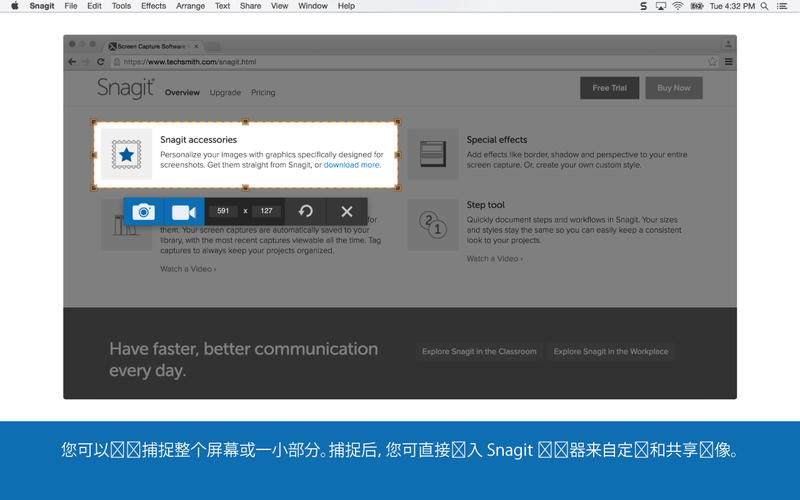
Task: Select the Pricing navigation link
Action: coord(263,92)
